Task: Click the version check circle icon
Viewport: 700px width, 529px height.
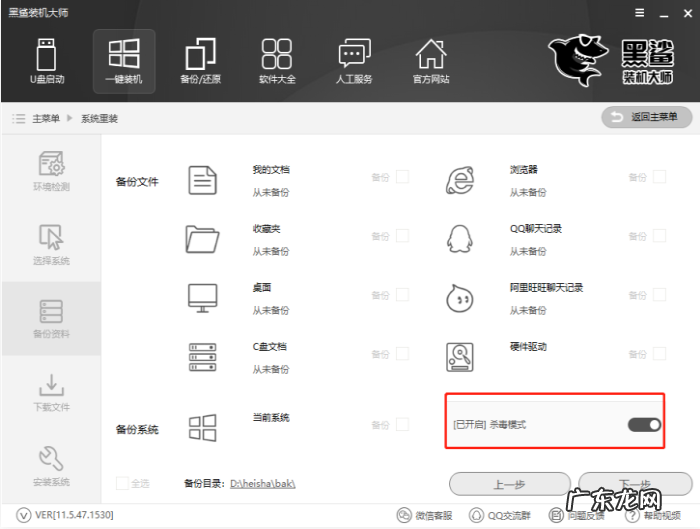Action: (24, 515)
